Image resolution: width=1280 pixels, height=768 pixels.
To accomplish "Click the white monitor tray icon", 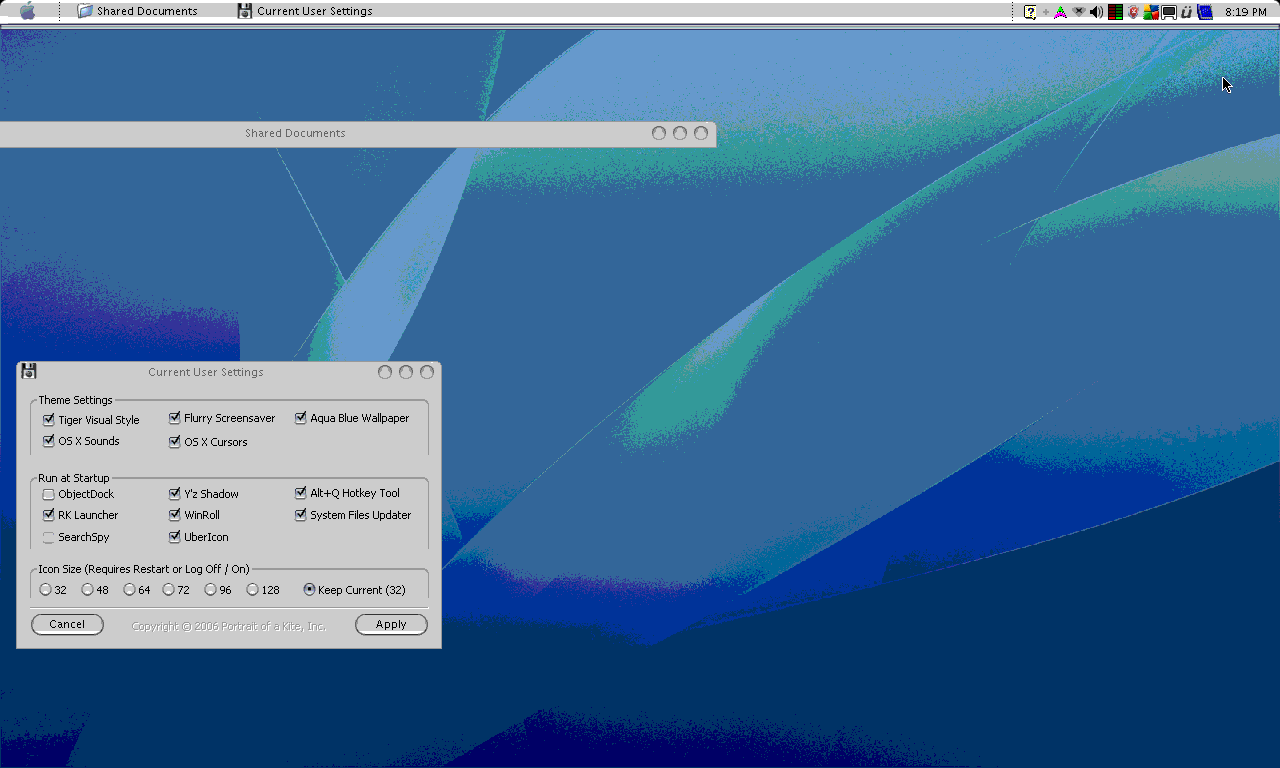I will click(x=1168, y=12).
